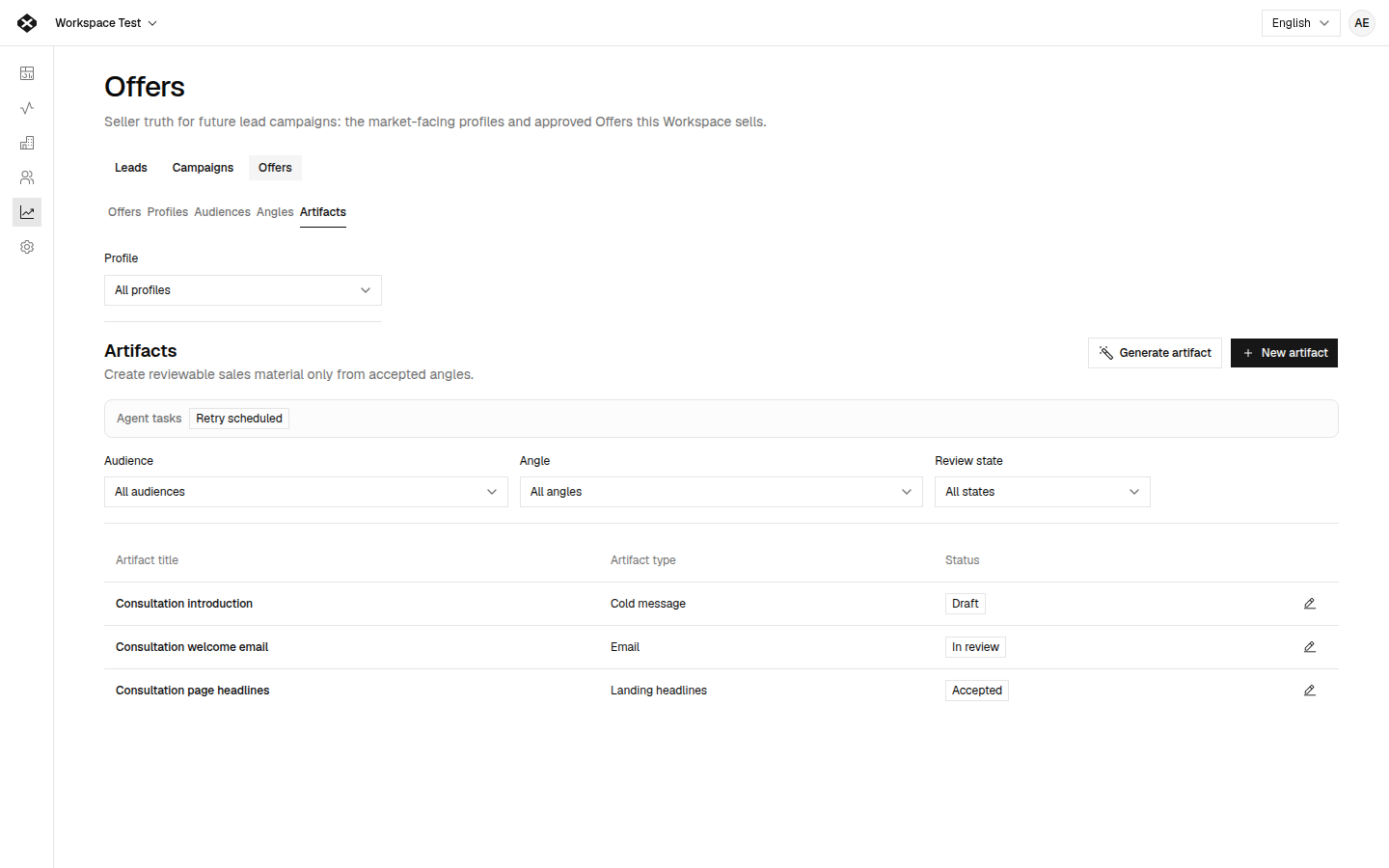The image size is (1389, 868).
Task: Click the Accepted status badge
Action: click(977, 691)
